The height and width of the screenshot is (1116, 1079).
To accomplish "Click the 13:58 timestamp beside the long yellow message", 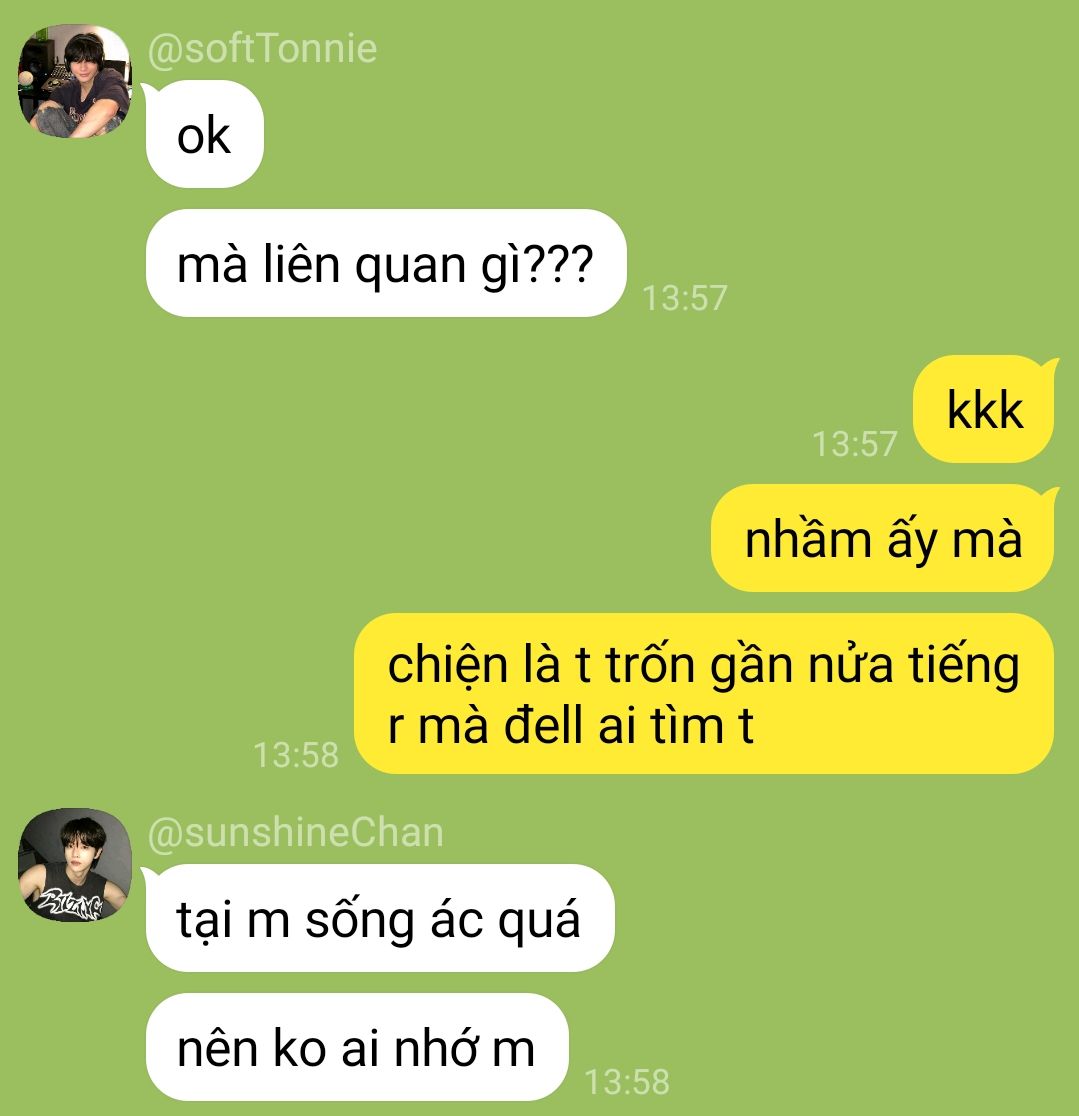I will tap(296, 754).
